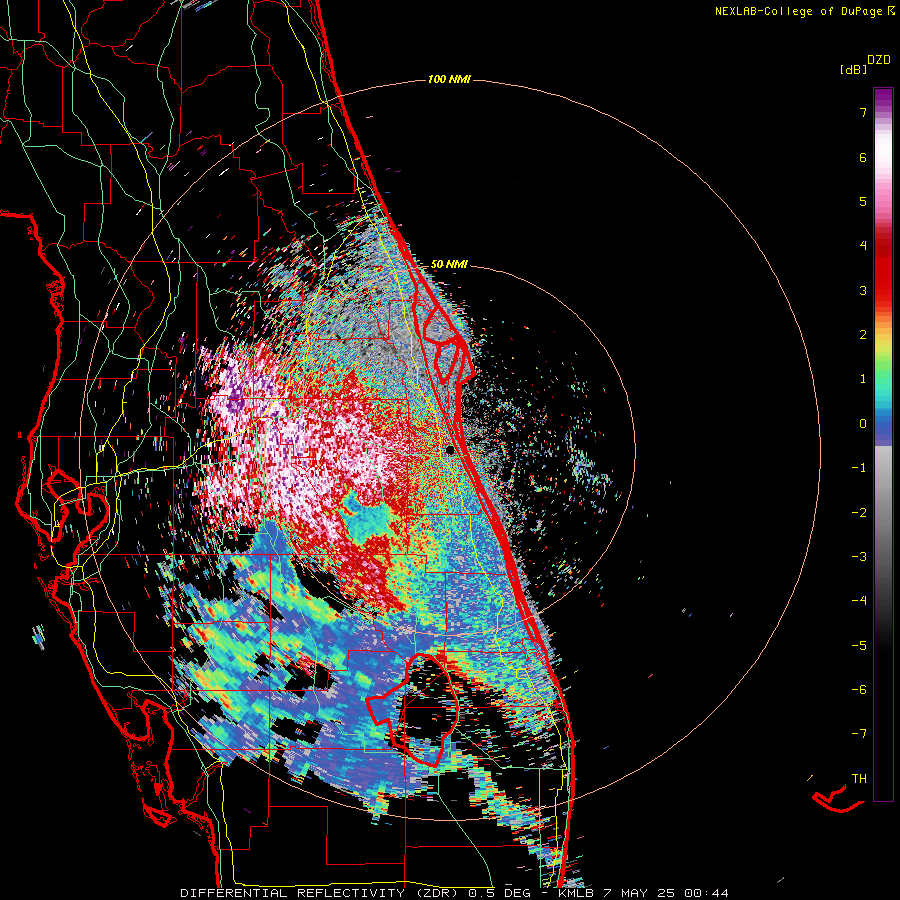Image resolution: width=900 pixels, height=900 pixels.
Task: Click the -5 value on color scale
Action: click(x=859, y=645)
